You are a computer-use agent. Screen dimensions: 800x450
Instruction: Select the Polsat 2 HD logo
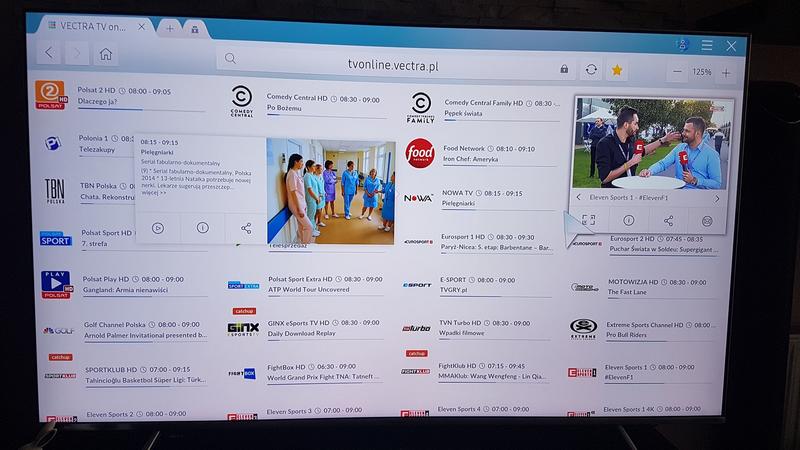(x=51, y=95)
